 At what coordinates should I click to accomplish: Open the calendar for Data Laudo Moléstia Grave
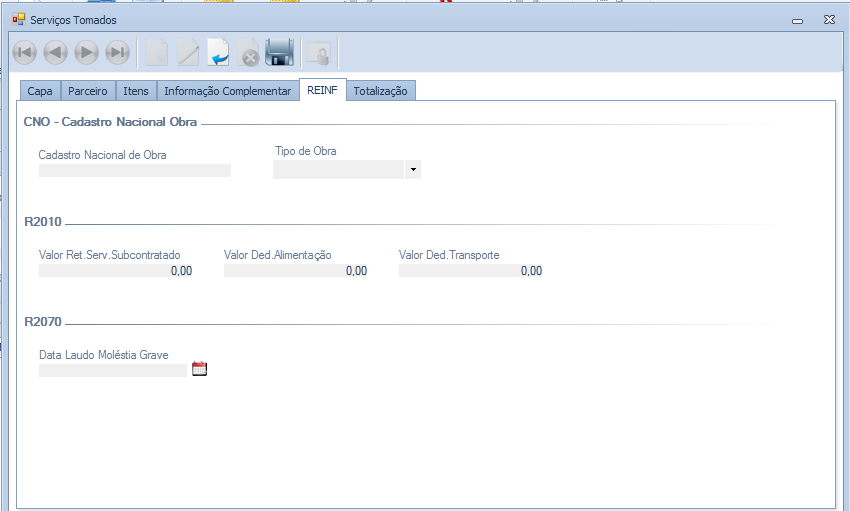tap(199, 369)
